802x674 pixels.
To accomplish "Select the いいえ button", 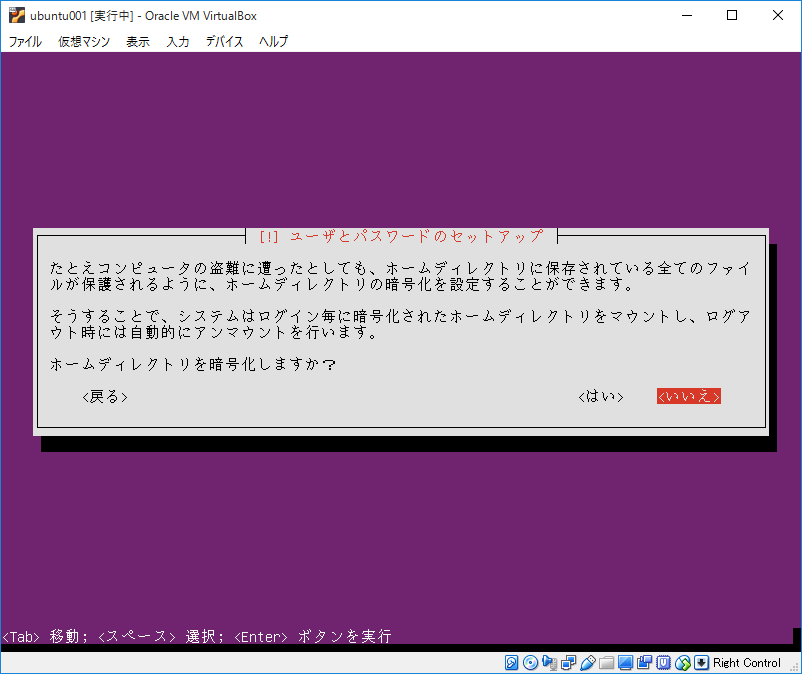I will 688,396.
